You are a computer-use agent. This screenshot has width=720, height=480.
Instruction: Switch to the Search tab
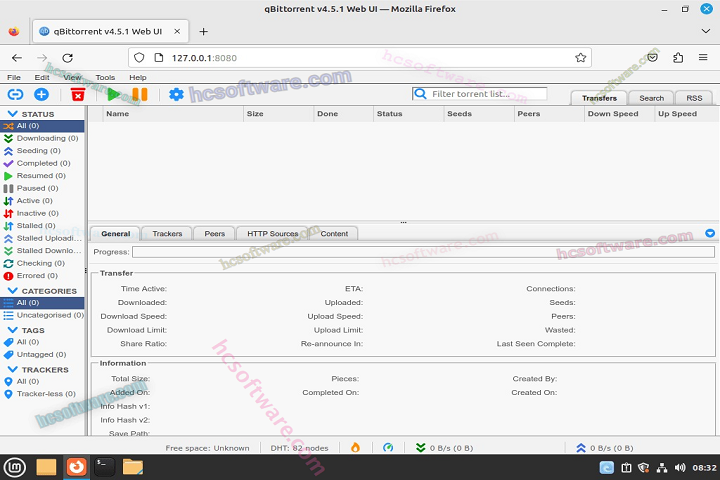(651, 98)
